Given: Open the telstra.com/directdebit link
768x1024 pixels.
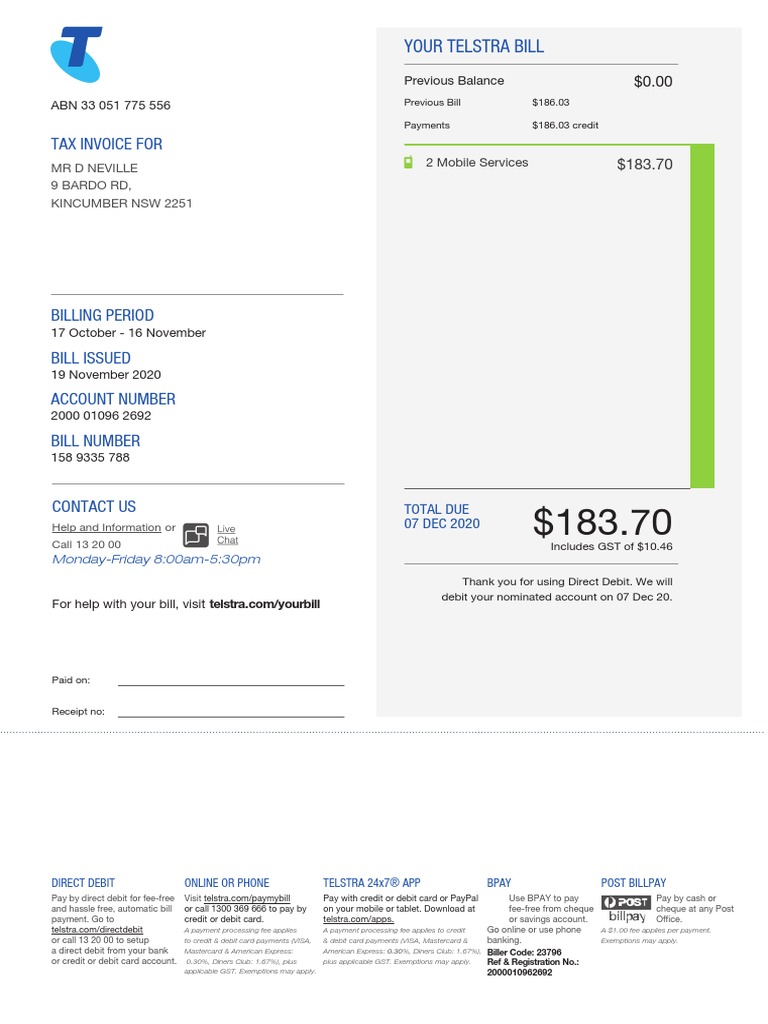Looking at the screenshot, I should [97, 930].
